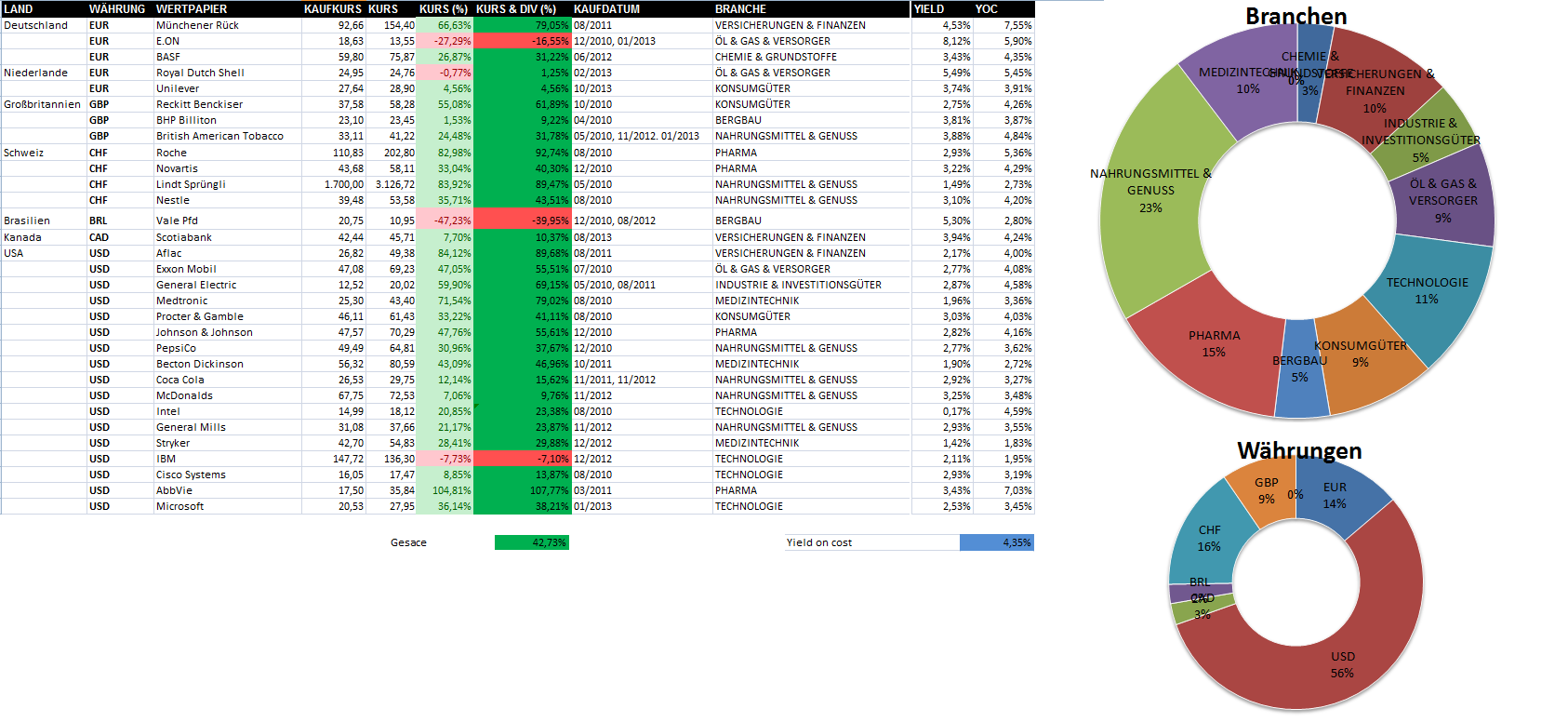Select the Münchener Rück security cell
This screenshot has height=722, width=1568.
tap(228, 26)
